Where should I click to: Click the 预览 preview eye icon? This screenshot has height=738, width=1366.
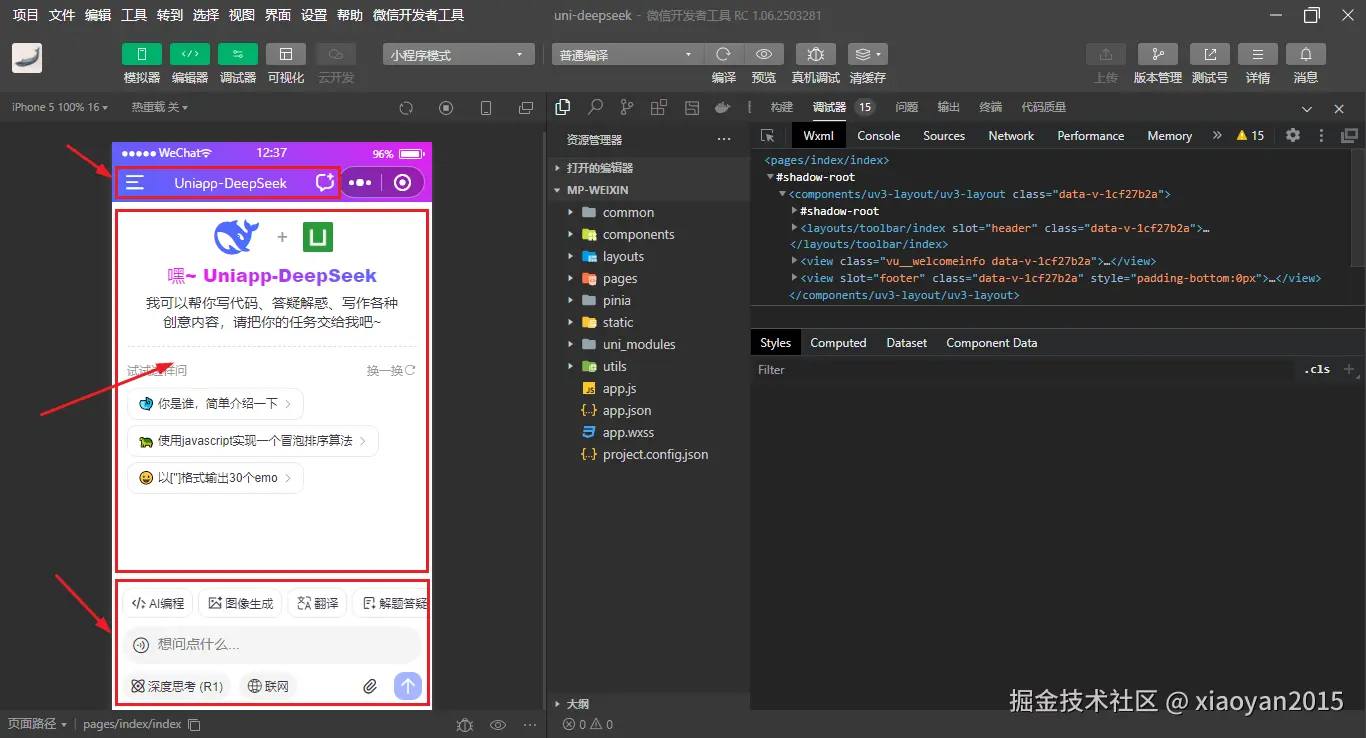point(764,54)
